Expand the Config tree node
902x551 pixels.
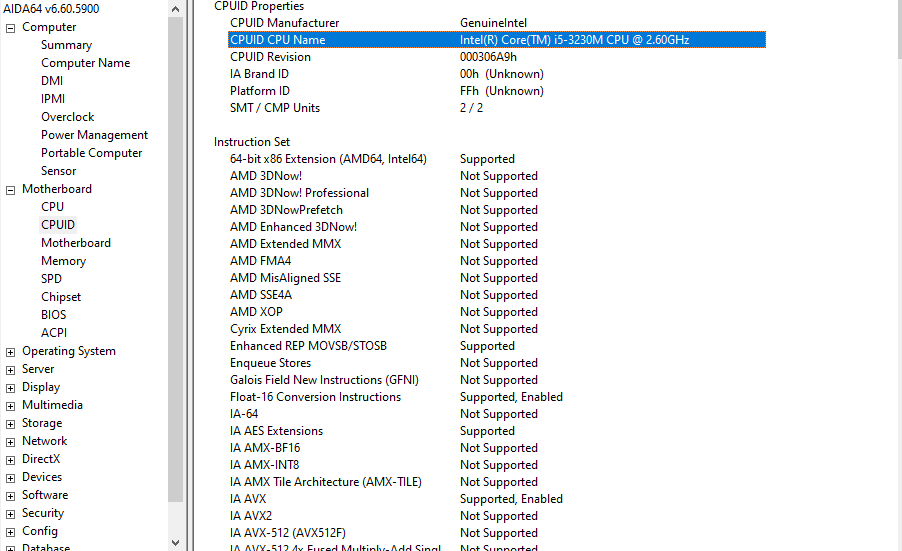[x=10, y=533]
